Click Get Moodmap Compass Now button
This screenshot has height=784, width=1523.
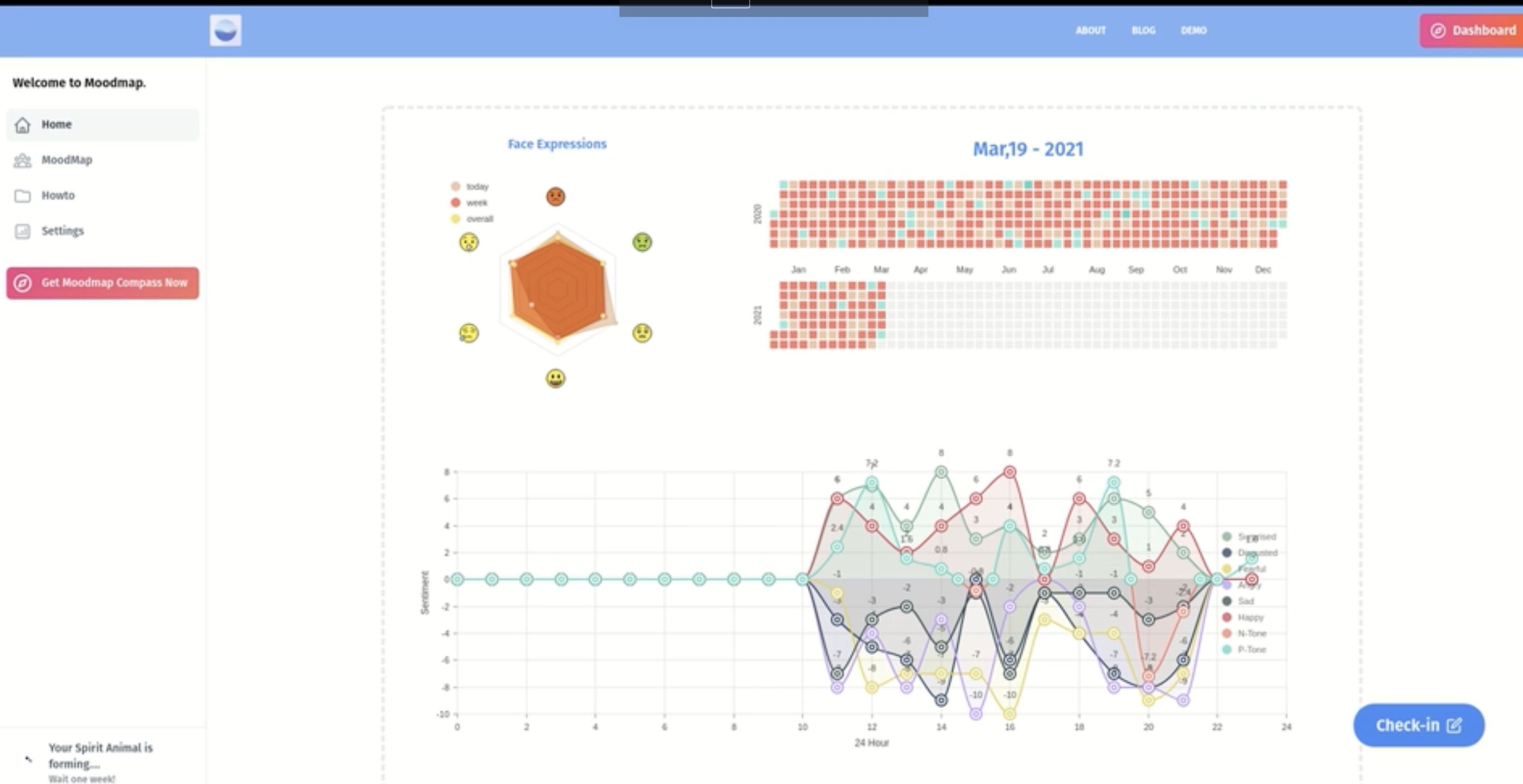tap(103, 283)
